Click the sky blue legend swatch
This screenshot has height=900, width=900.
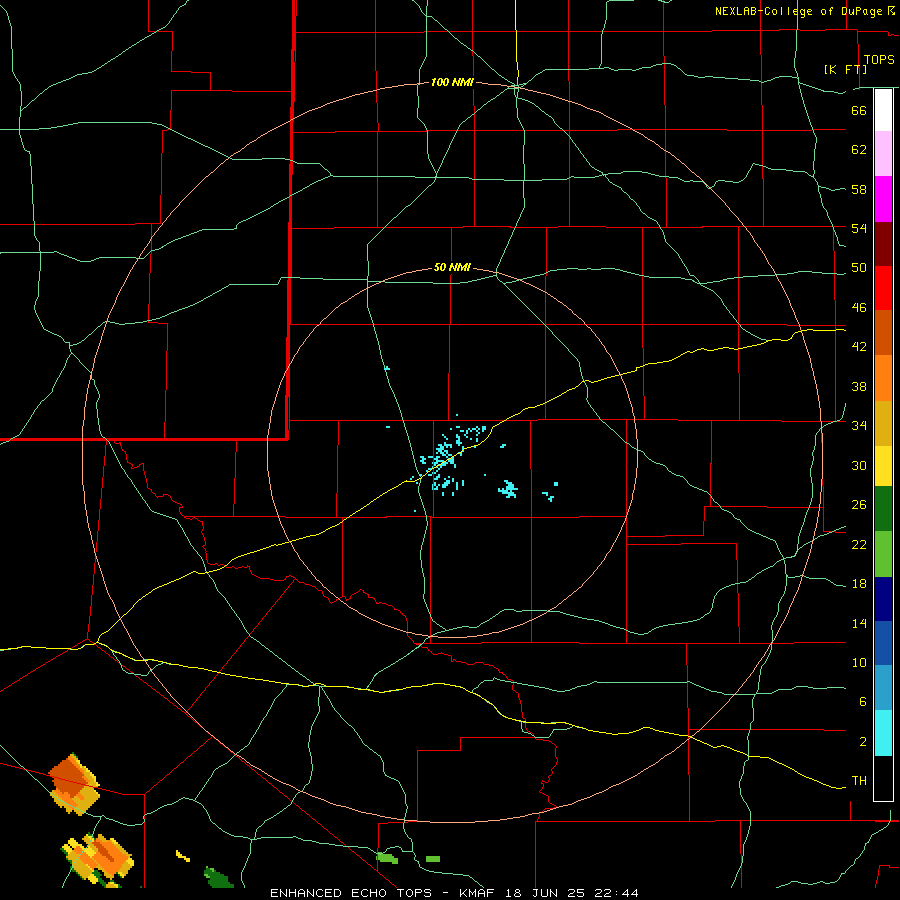[x=883, y=688]
